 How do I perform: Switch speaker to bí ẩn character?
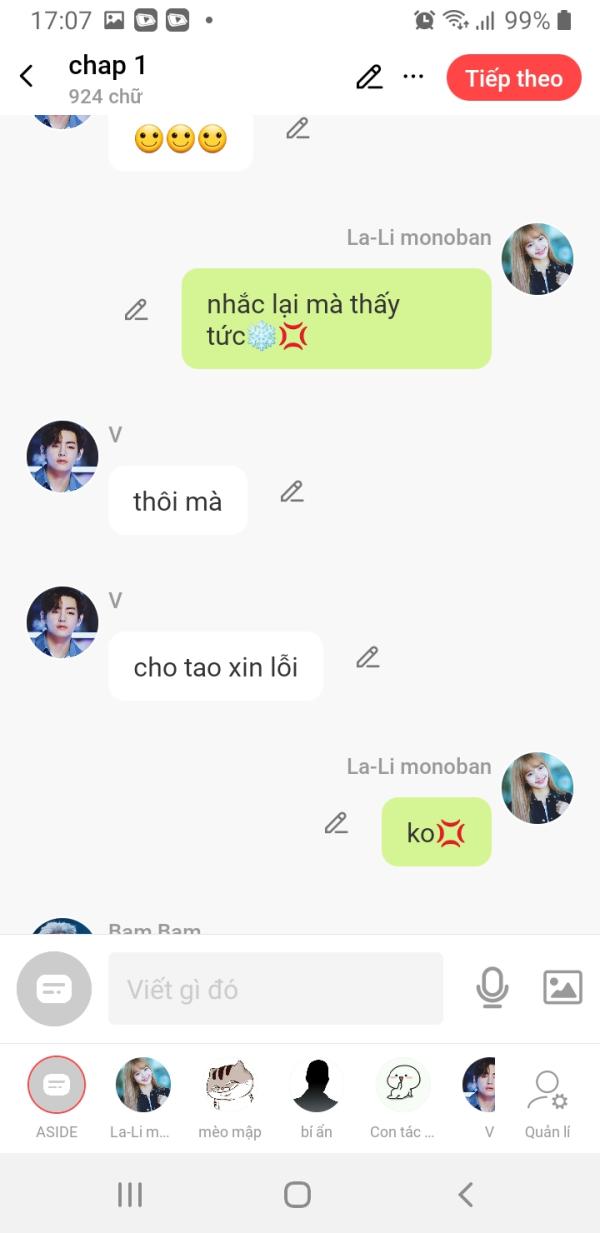(x=316, y=1098)
